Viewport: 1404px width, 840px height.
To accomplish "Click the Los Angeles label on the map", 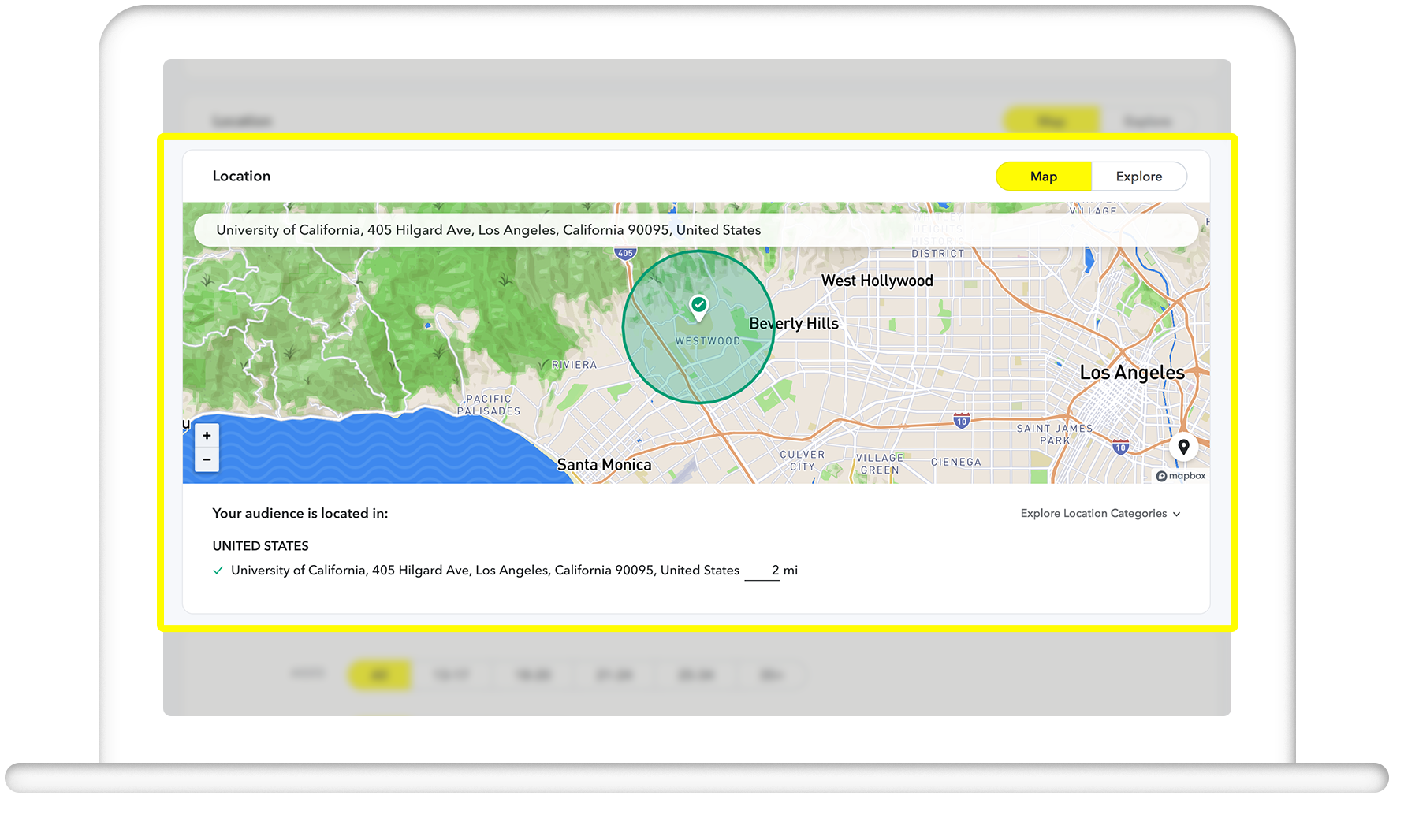I will tap(1132, 372).
